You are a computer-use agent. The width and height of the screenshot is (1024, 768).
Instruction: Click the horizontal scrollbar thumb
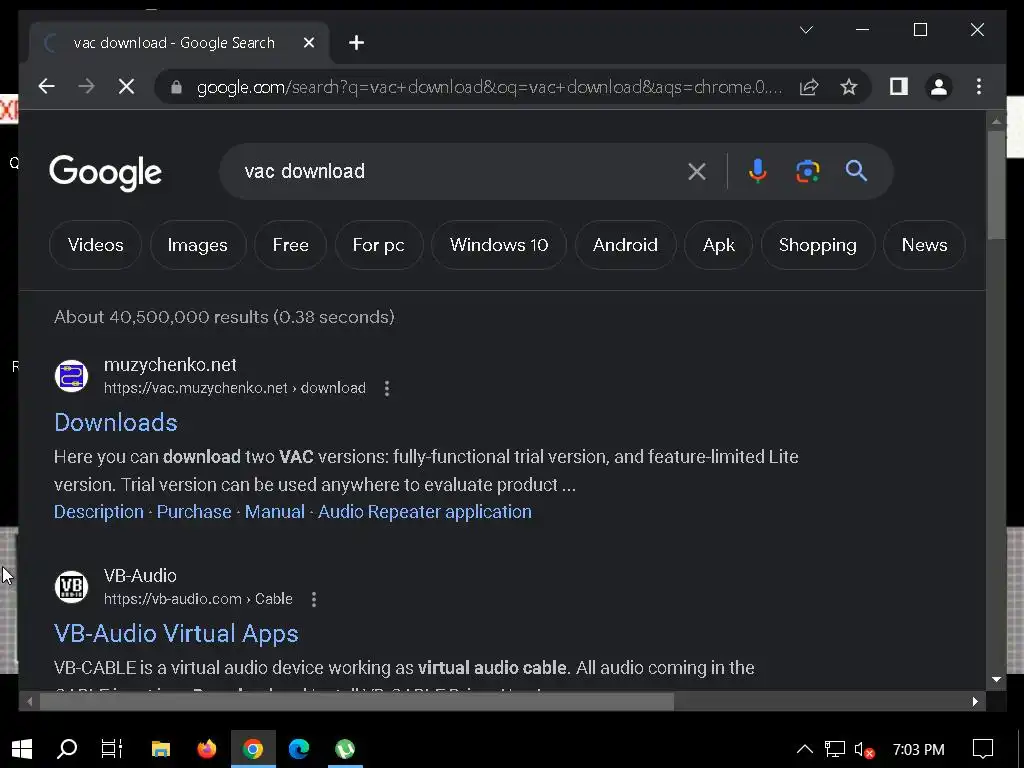357,701
